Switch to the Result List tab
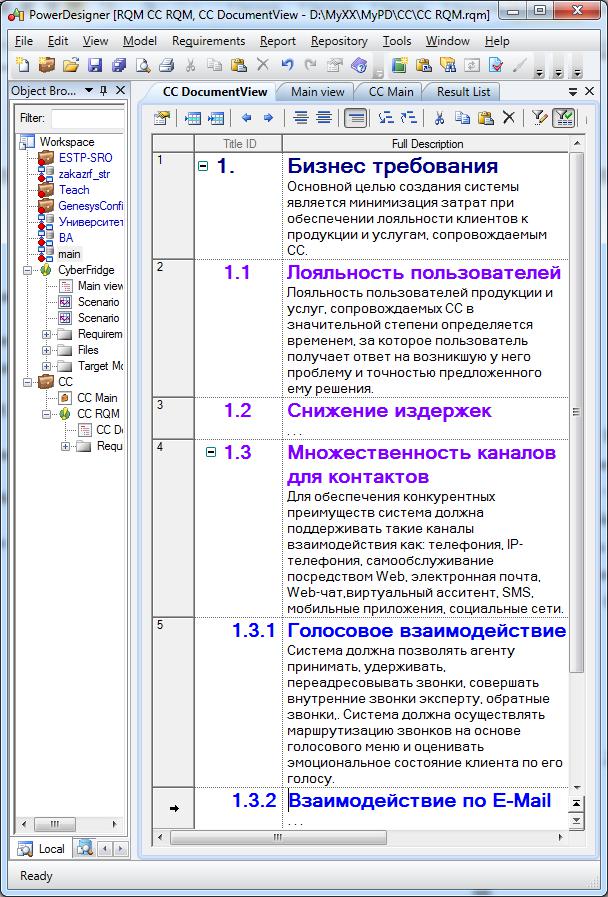This screenshot has height=897, width=608. point(463,92)
